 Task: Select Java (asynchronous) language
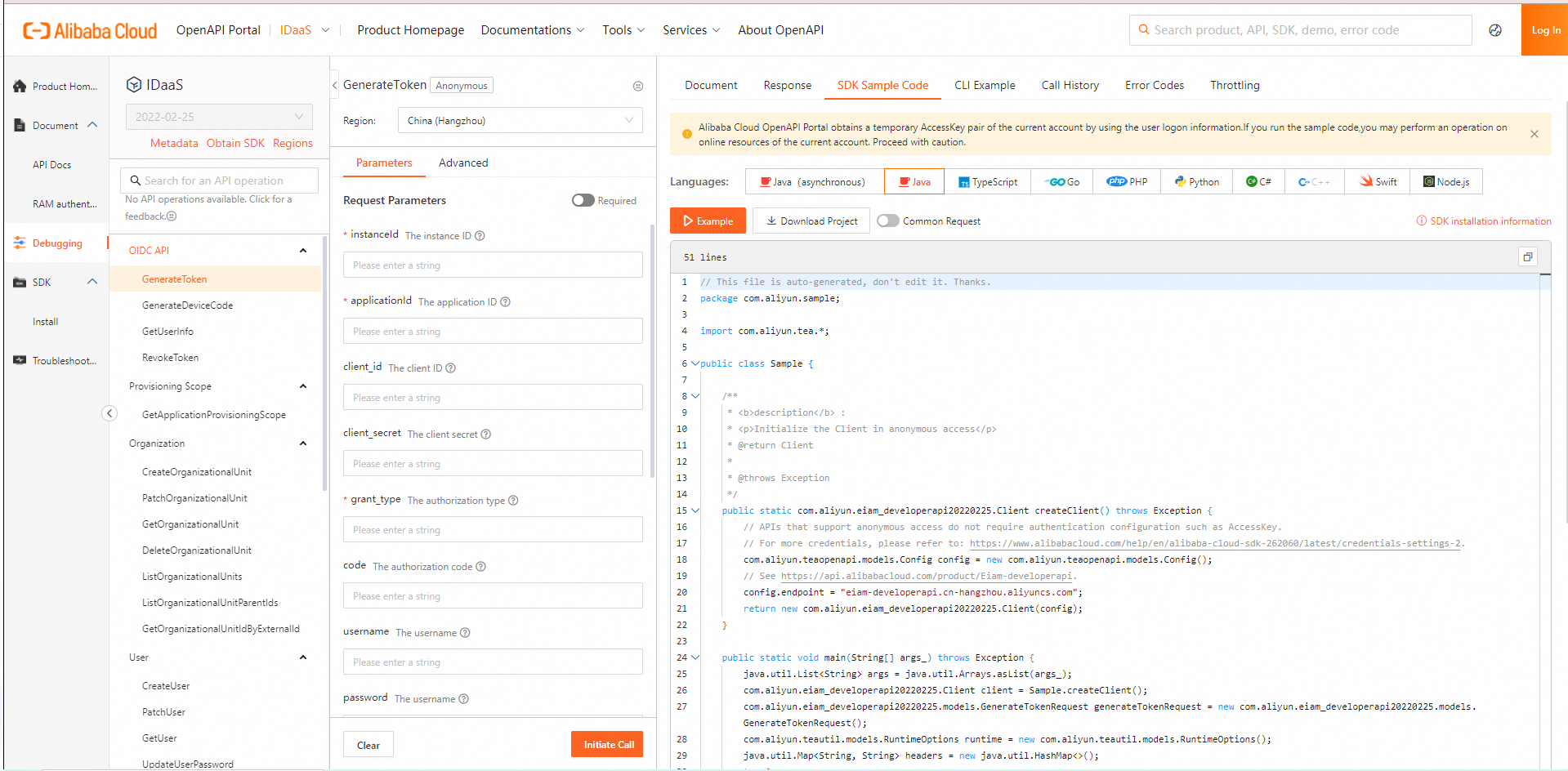(815, 181)
